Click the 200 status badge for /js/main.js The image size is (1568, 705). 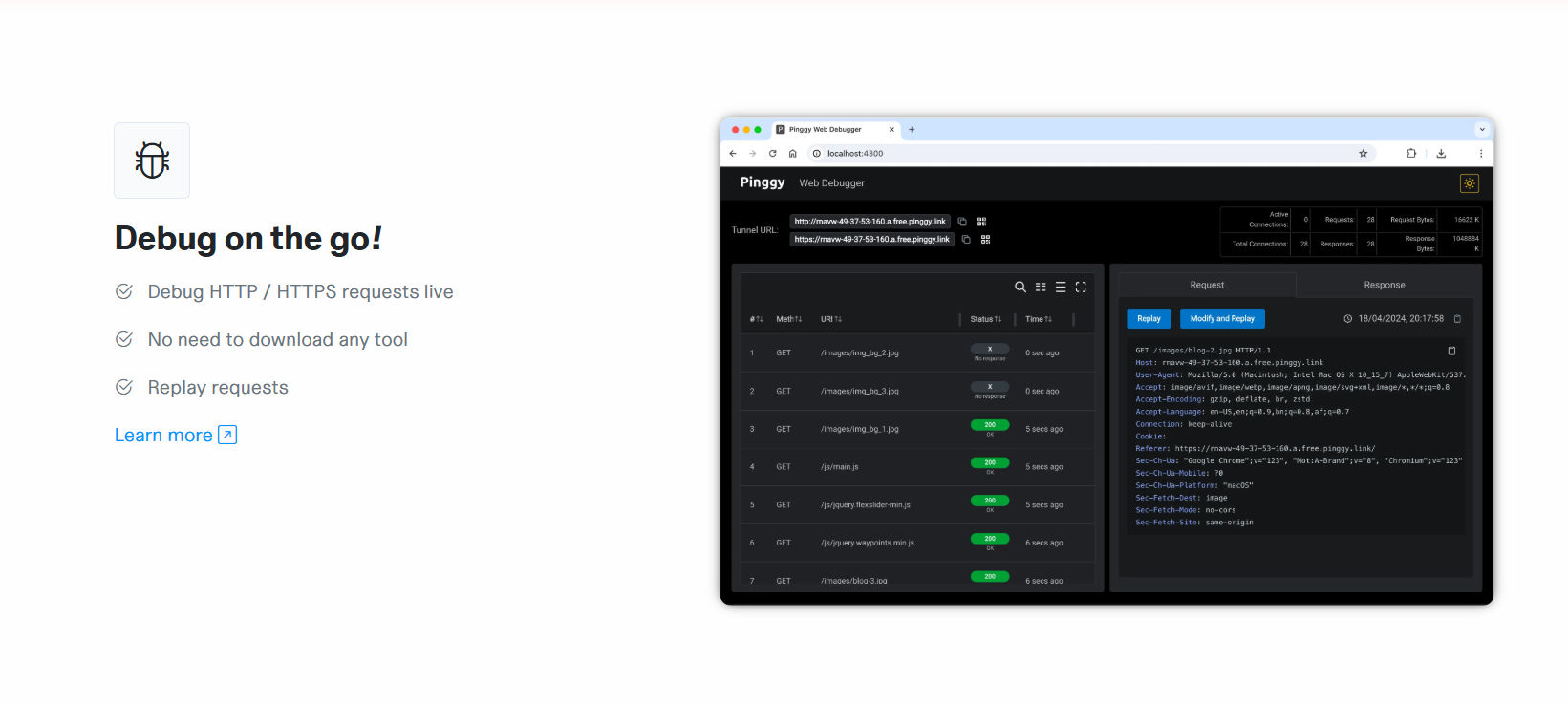[x=990, y=462]
